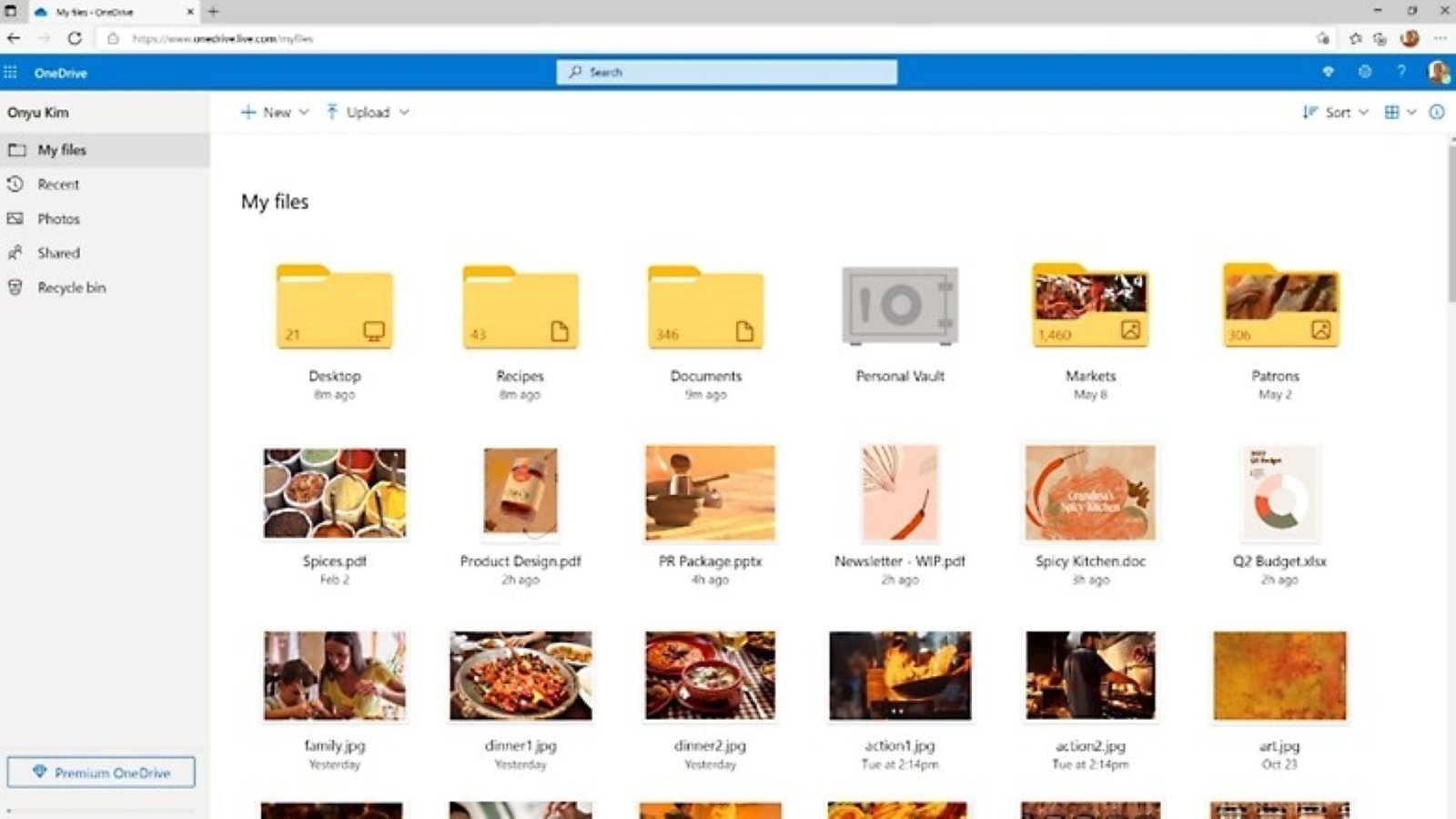Viewport: 1456px width, 819px height.
Task: Click the Help question mark icon
Action: pyautogui.click(x=1400, y=72)
